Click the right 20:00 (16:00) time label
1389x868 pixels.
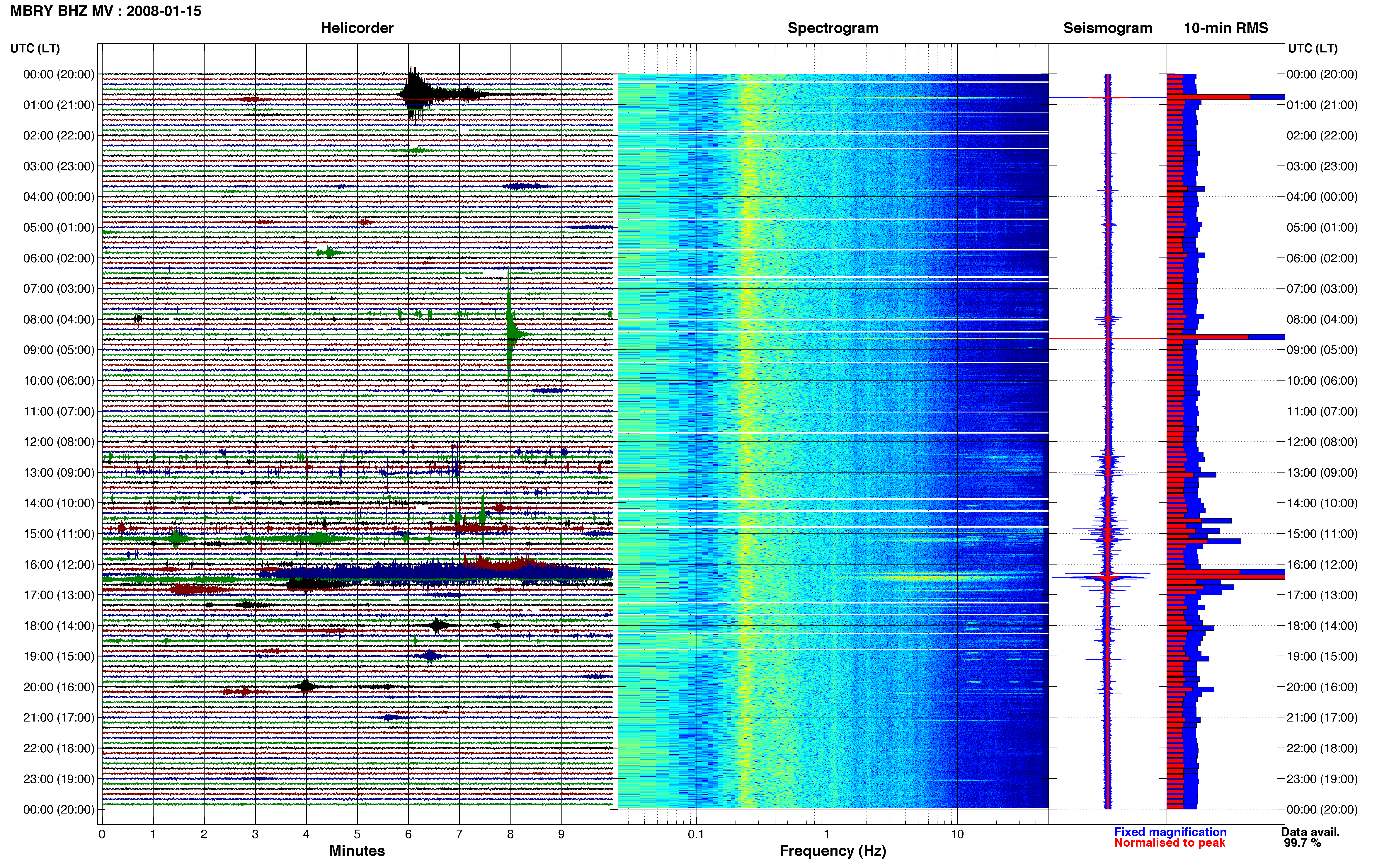(x=1322, y=687)
